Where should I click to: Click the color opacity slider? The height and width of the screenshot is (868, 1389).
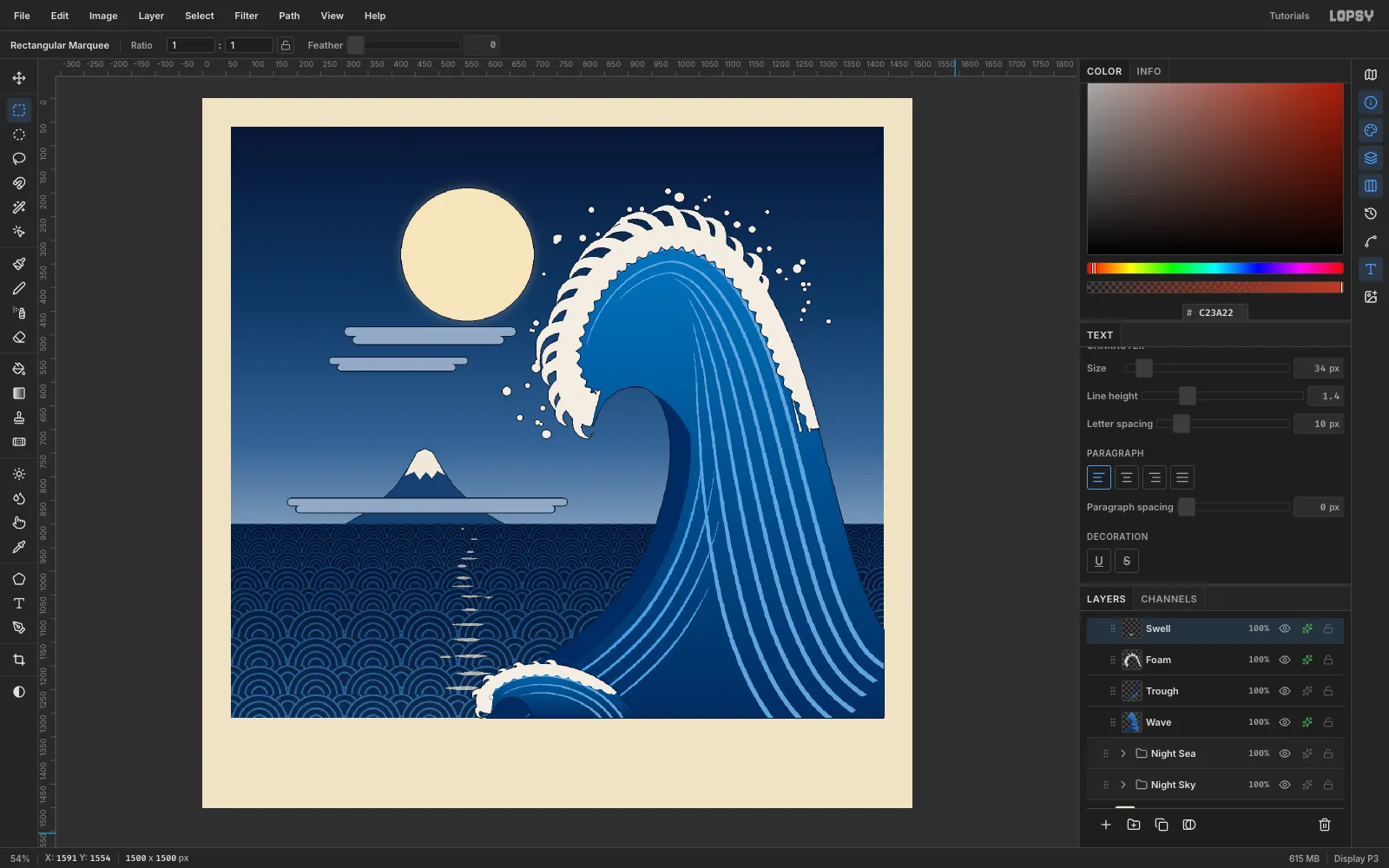coord(1215,287)
